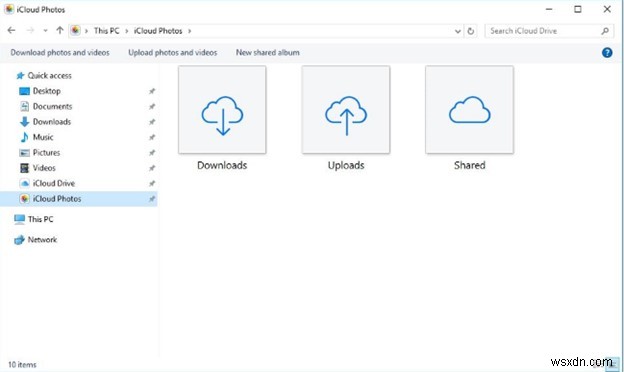Click the iCloud Photos title bar icon
Image resolution: width=624 pixels, height=372 pixels.
pyautogui.click(x=9, y=9)
